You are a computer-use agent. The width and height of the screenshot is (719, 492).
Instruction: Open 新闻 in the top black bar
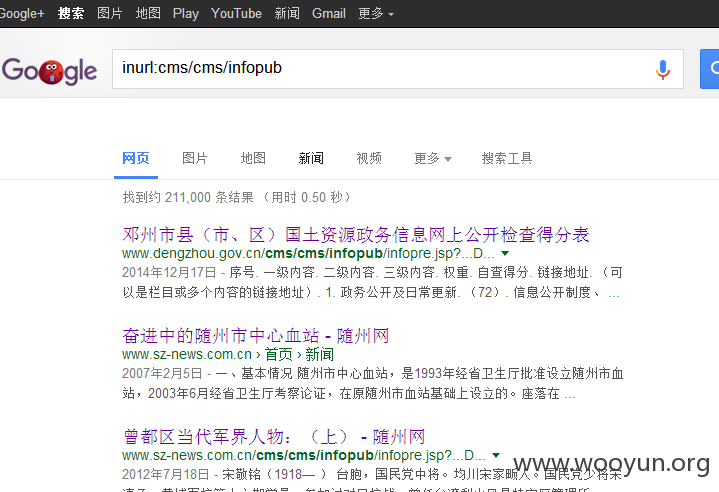pyautogui.click(x=287, y=13)
